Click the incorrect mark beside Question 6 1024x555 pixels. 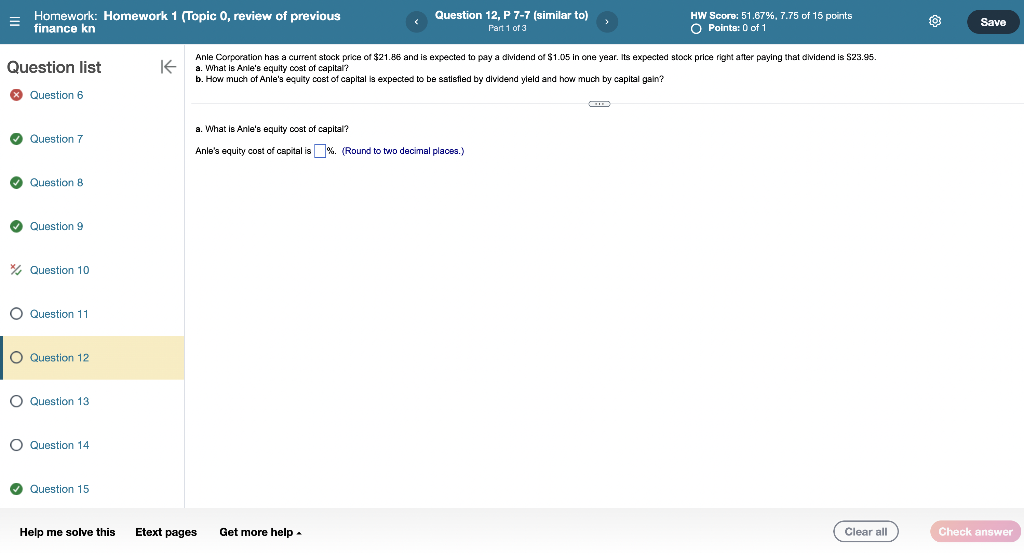(16, 95)
